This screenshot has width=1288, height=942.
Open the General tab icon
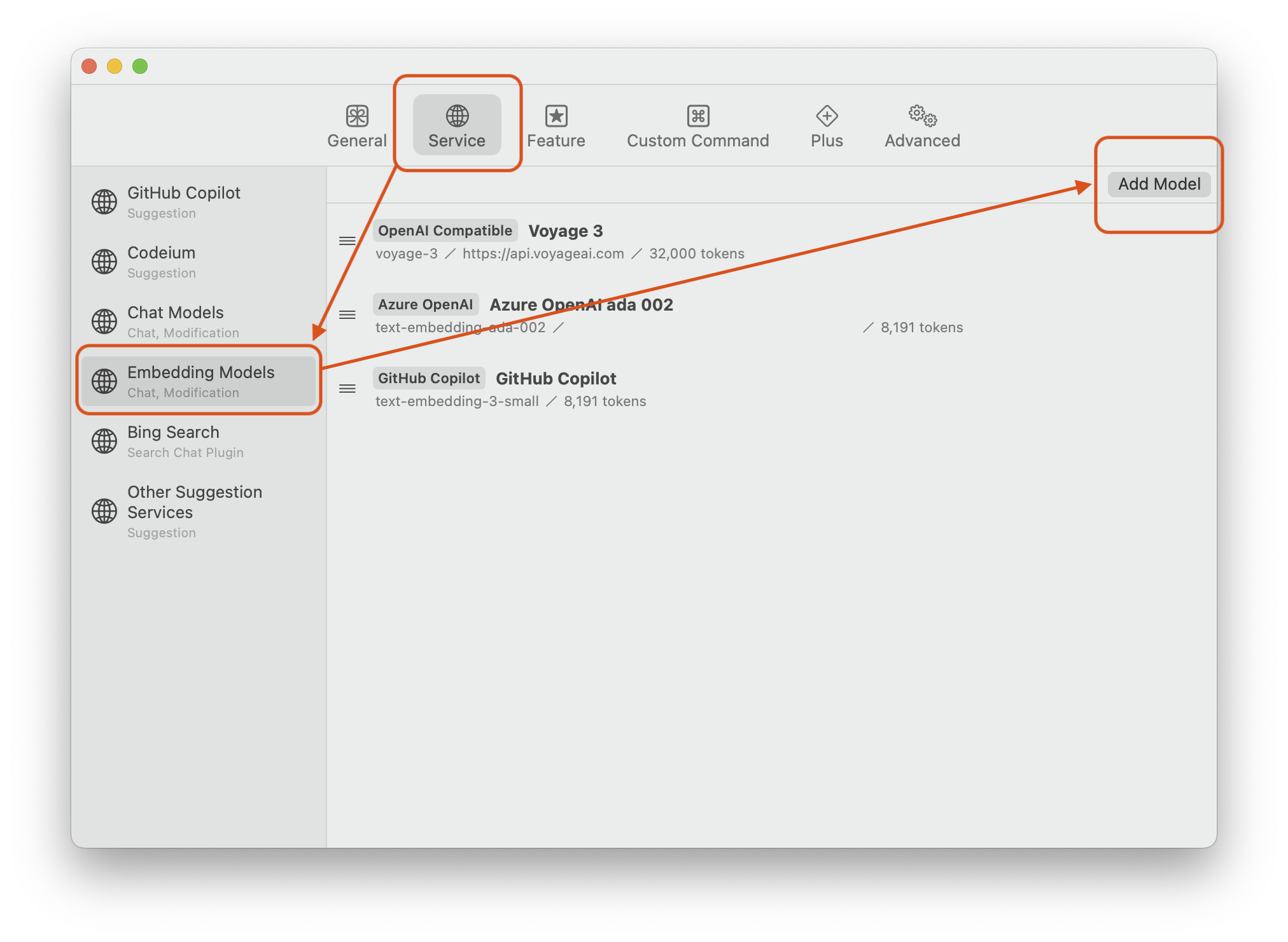(357, 116)
